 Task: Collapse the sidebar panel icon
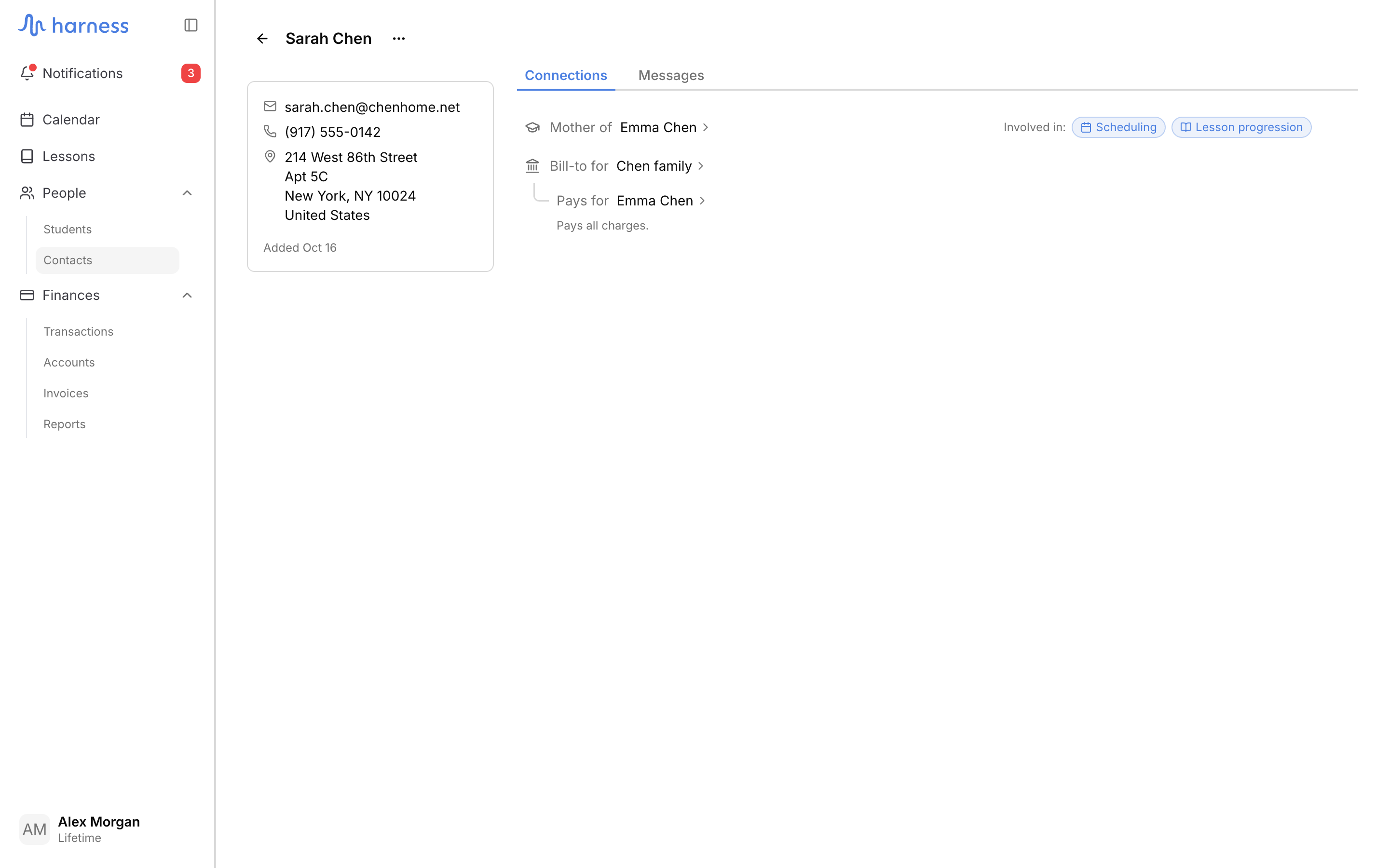[x=191, y=25]
